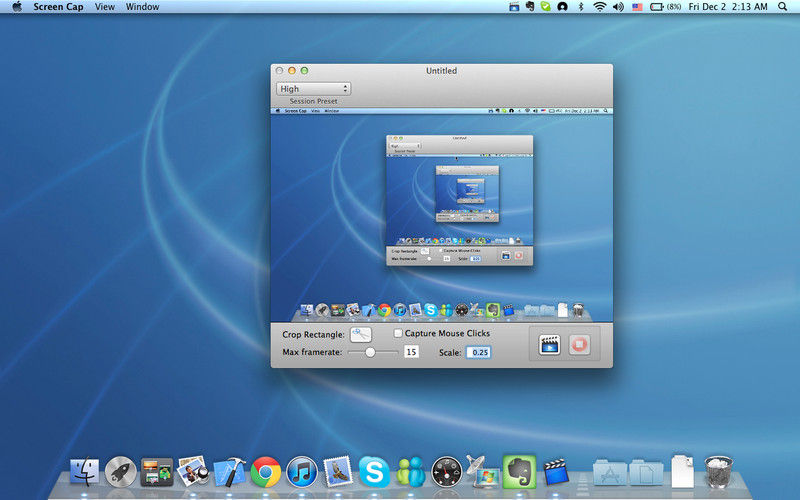This screenshot has height=500, width=800.
Task: Click the volume icon in menu bar
Action: coord(618,7)
